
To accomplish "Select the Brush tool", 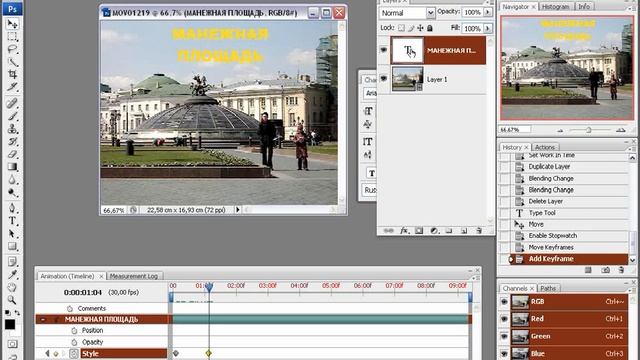I will click(x=12, y=116).
